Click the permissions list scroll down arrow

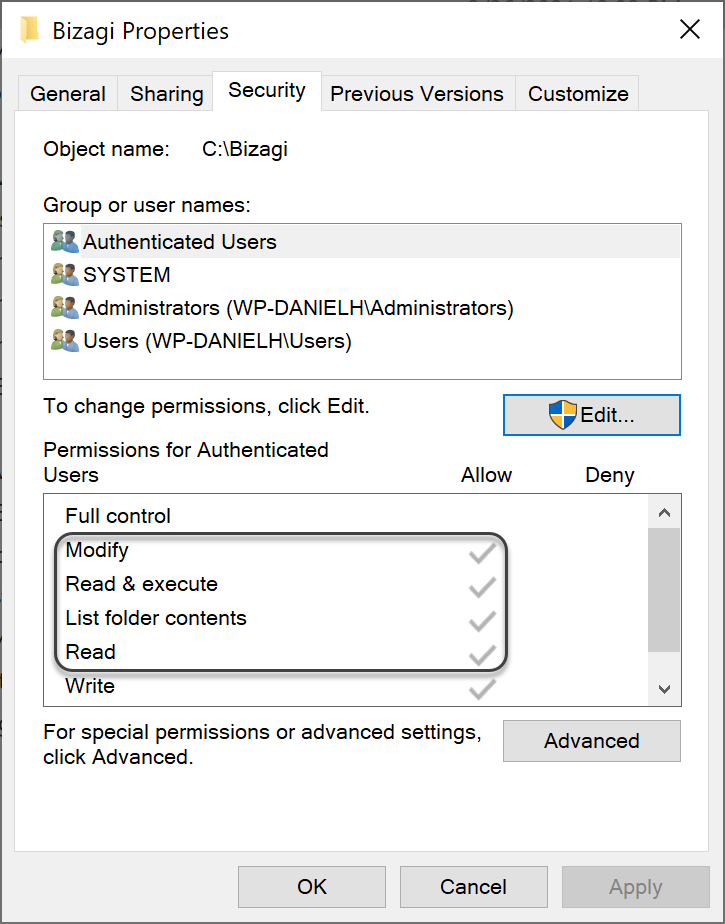[x=664, y=688]
